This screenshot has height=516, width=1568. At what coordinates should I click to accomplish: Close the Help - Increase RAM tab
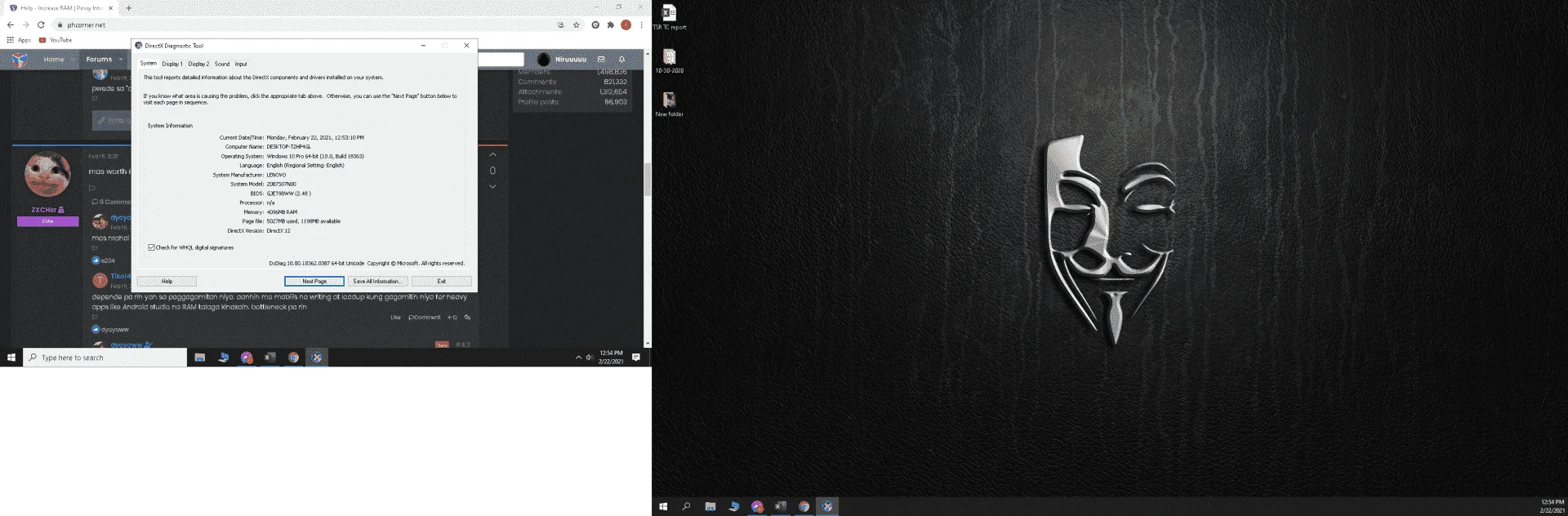[x=111, y=8]
